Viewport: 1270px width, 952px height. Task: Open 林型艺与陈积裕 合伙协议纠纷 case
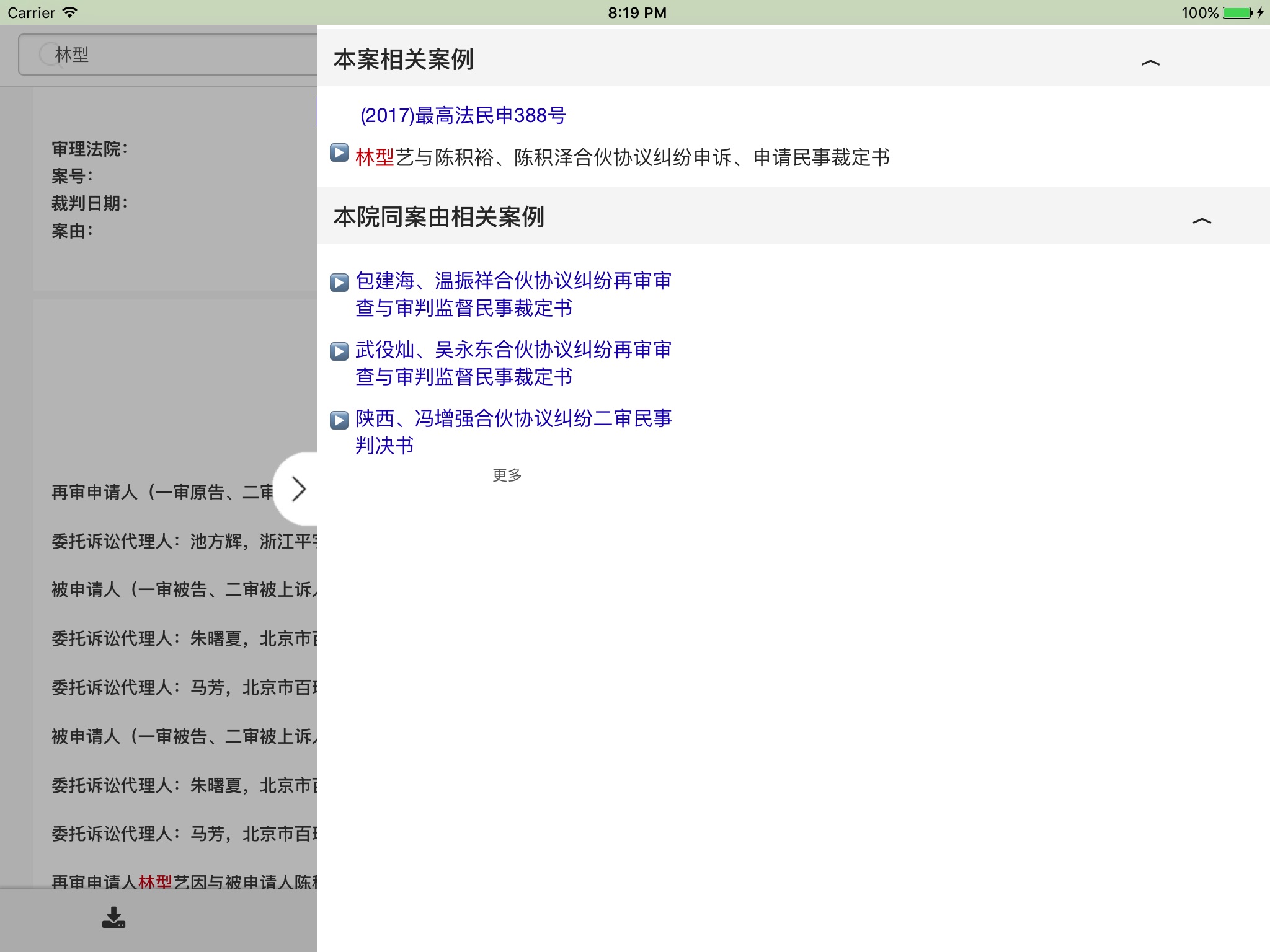coord(623,157)
